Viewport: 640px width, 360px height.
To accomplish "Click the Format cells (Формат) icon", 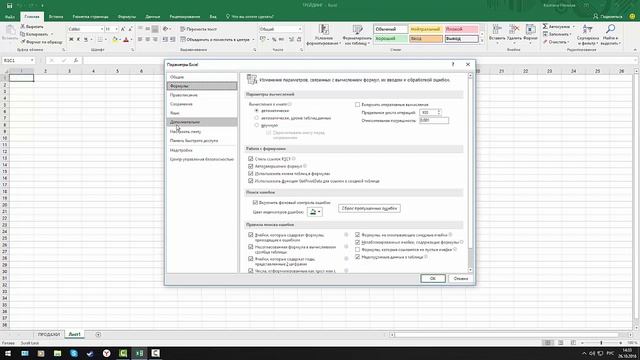I will [x=531, y=29].
